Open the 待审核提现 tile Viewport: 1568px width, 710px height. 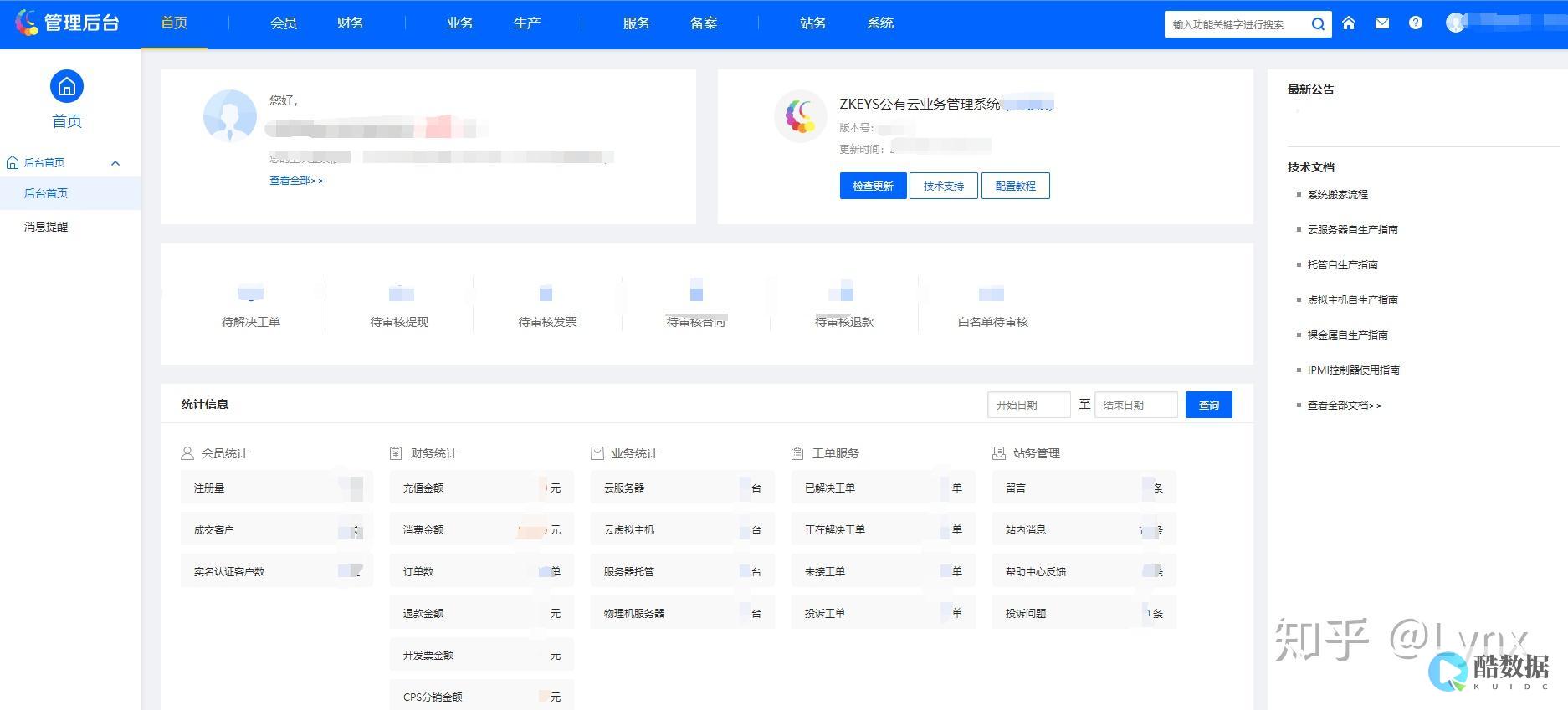399,305
